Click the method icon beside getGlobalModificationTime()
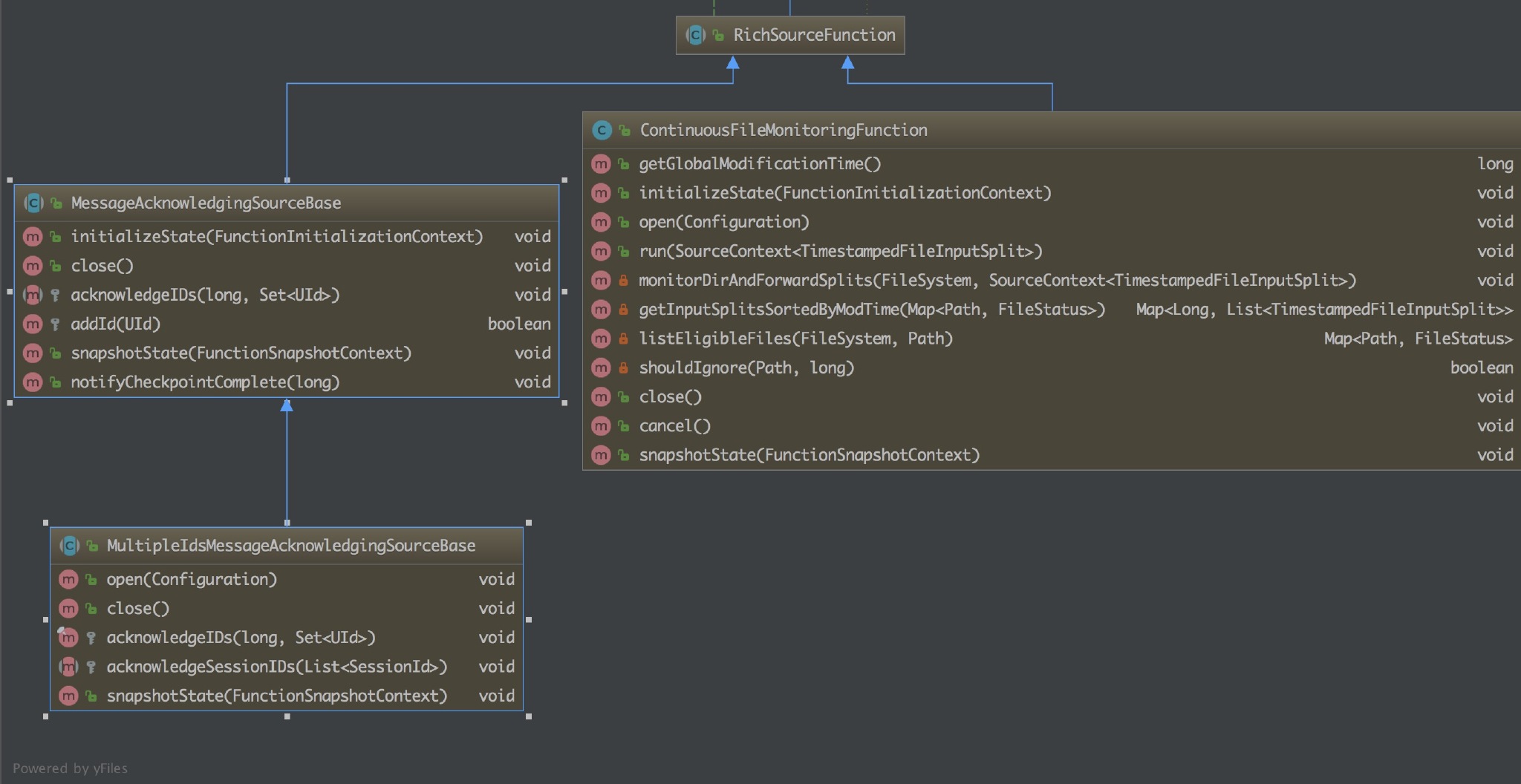The height and width of the screenshot is (784, 1521). (601, 164)
